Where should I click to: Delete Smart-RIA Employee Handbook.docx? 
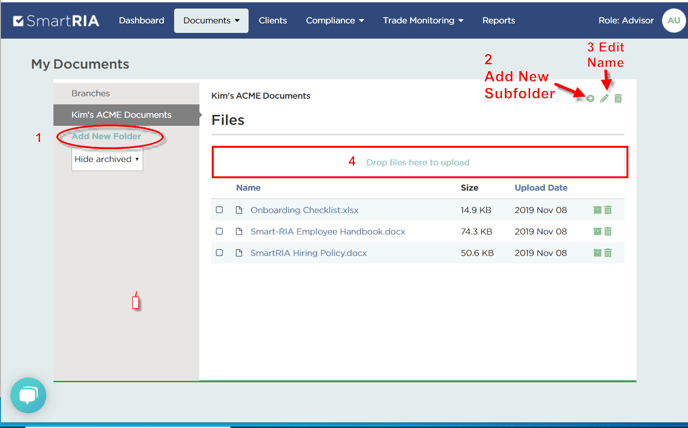click(x=608, y=231)
